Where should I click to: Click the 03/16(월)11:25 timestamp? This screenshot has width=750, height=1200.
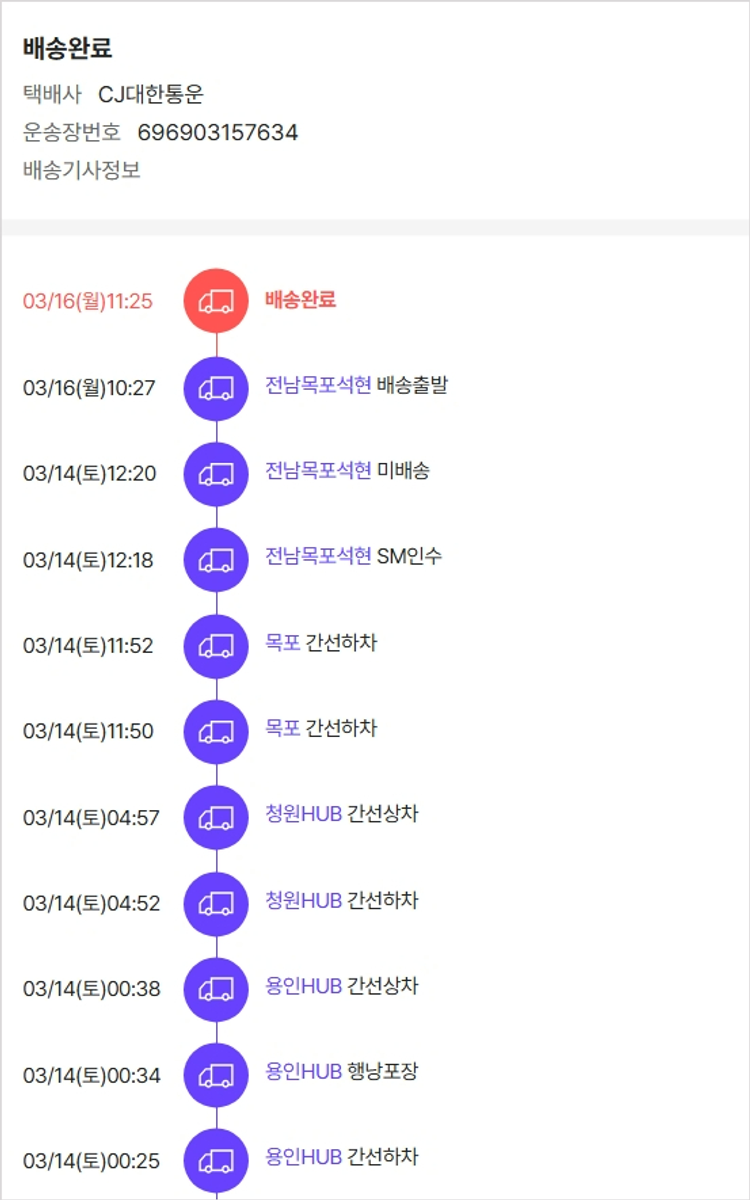pos(88,301)
